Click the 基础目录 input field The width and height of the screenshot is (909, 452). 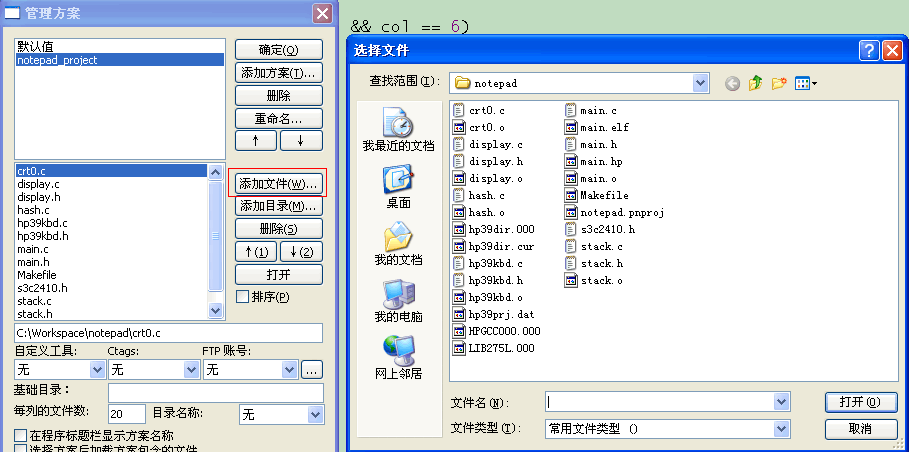point(216,392)
